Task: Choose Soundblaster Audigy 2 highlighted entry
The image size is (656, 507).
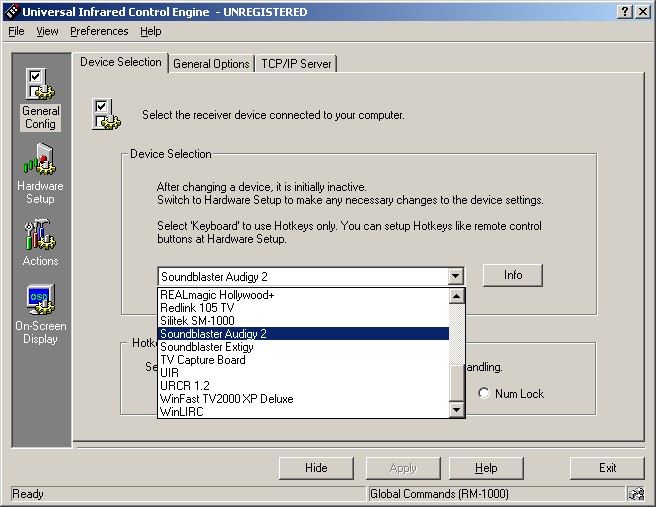Action: [303, 334]
